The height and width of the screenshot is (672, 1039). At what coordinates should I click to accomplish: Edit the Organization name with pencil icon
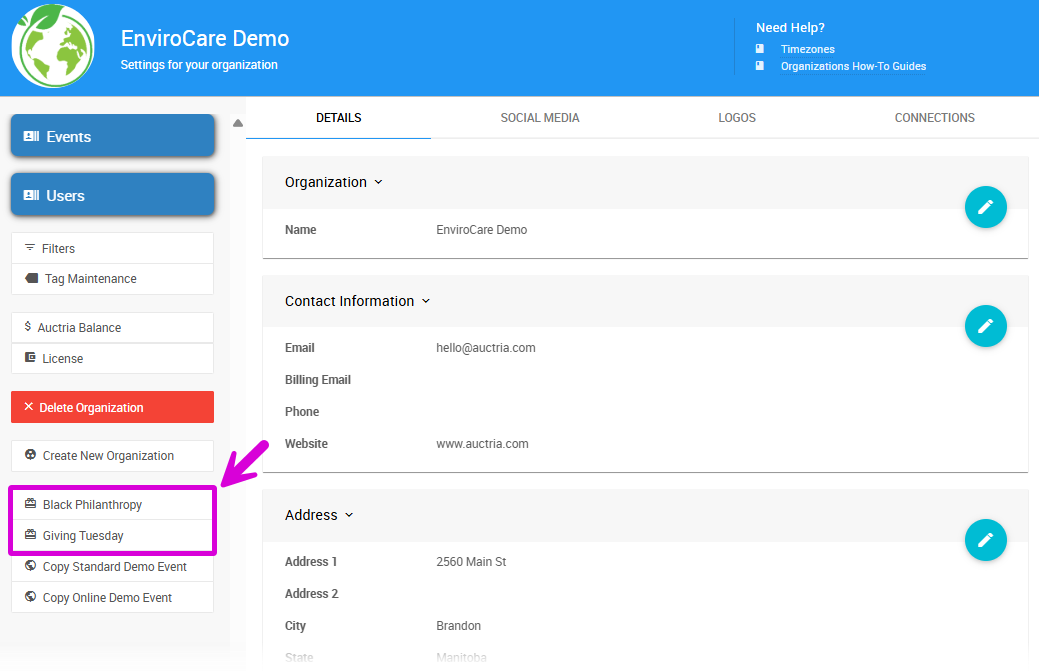click(985, 207)
